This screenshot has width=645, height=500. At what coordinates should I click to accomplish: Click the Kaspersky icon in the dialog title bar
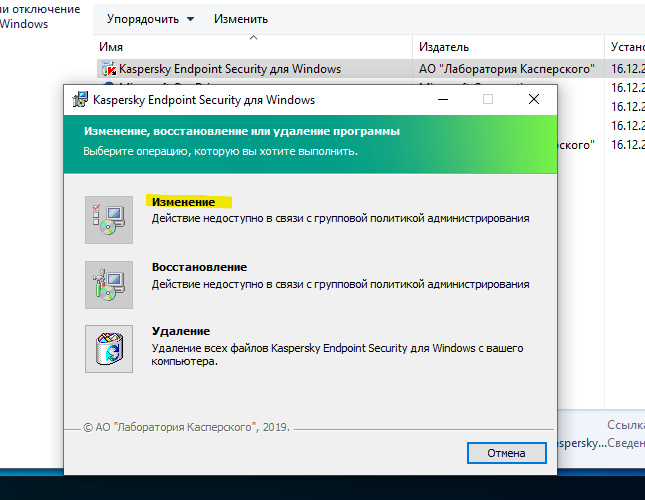click(x=80, y=100)
